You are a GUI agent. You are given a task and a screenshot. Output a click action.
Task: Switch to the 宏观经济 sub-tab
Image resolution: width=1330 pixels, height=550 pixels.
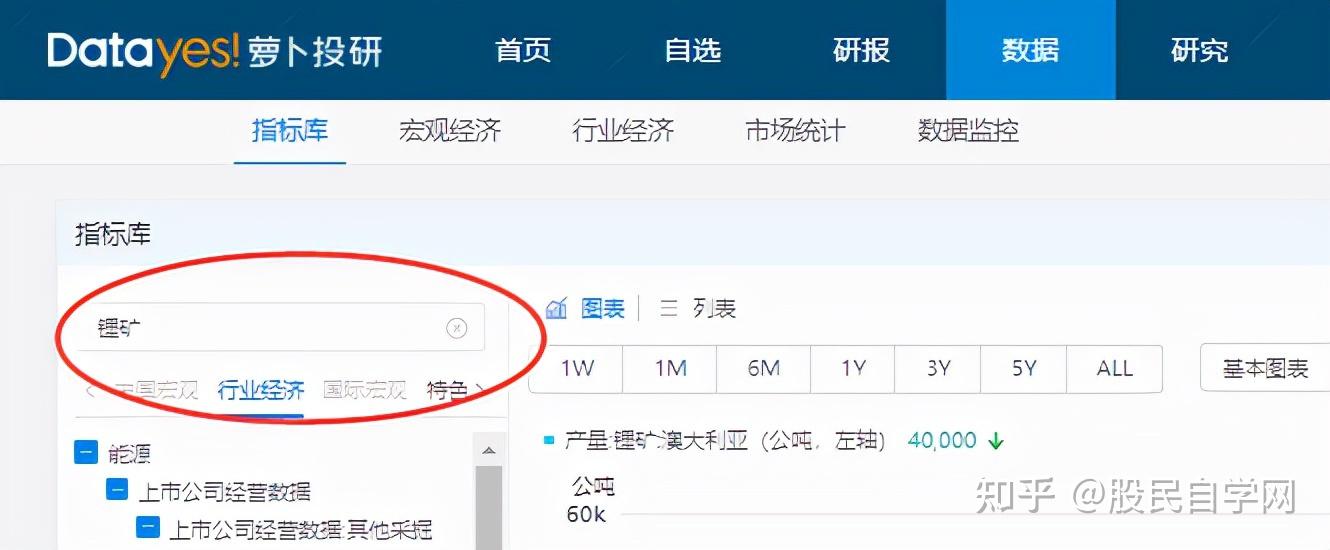click(450, 130)
